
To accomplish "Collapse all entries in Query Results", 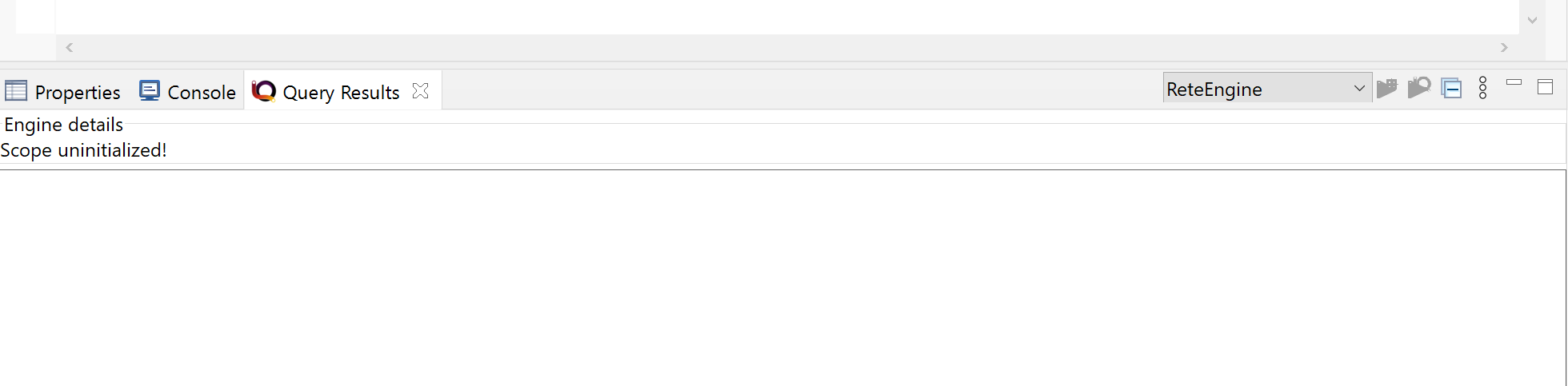I will pos(1451,88).
